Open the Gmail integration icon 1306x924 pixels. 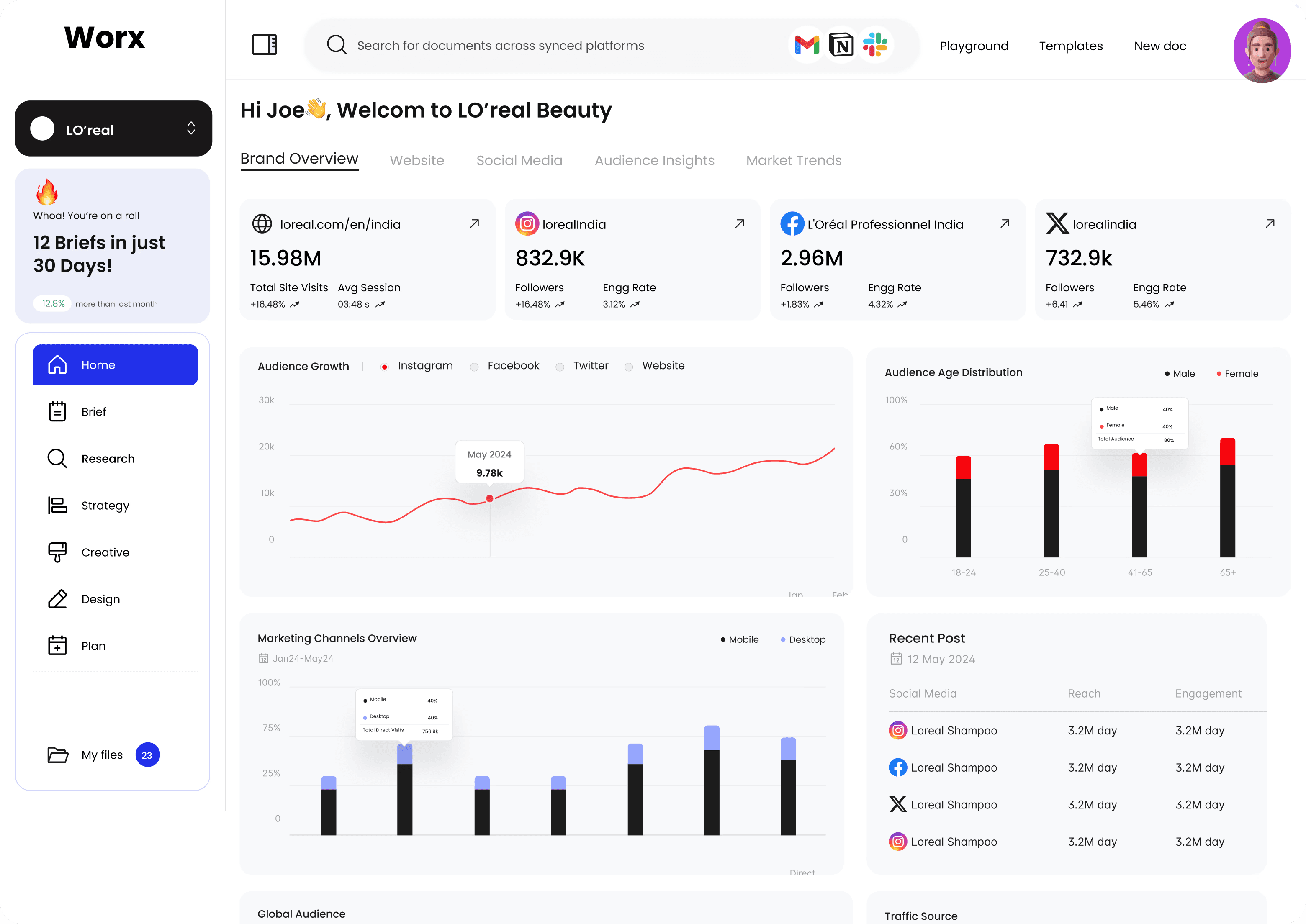coord(806,44)
